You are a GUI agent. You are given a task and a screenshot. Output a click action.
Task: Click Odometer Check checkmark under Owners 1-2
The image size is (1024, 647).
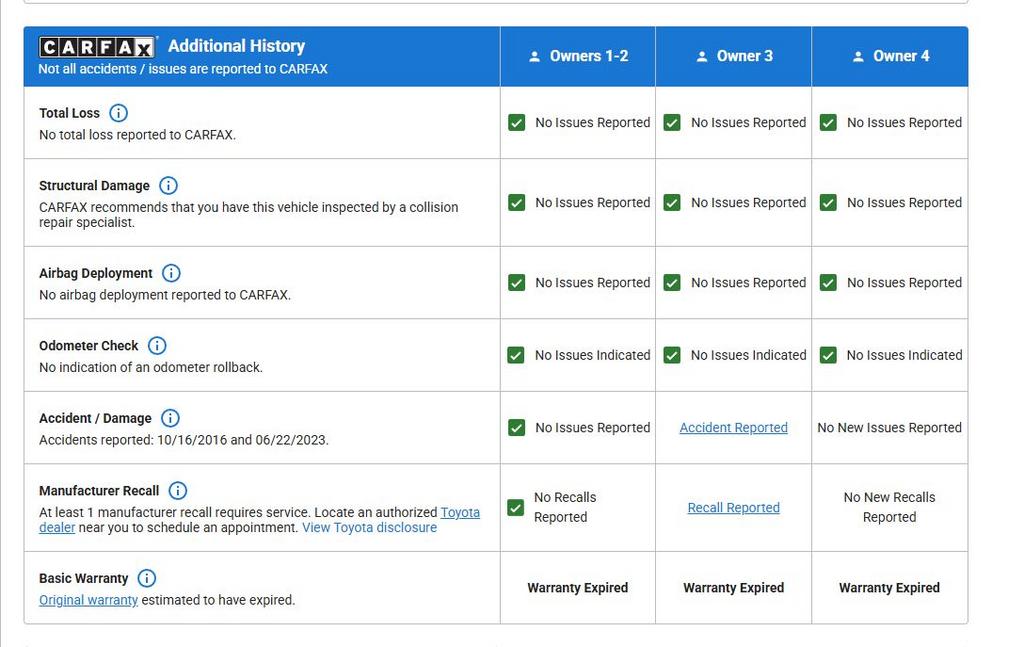coord(516,355)
